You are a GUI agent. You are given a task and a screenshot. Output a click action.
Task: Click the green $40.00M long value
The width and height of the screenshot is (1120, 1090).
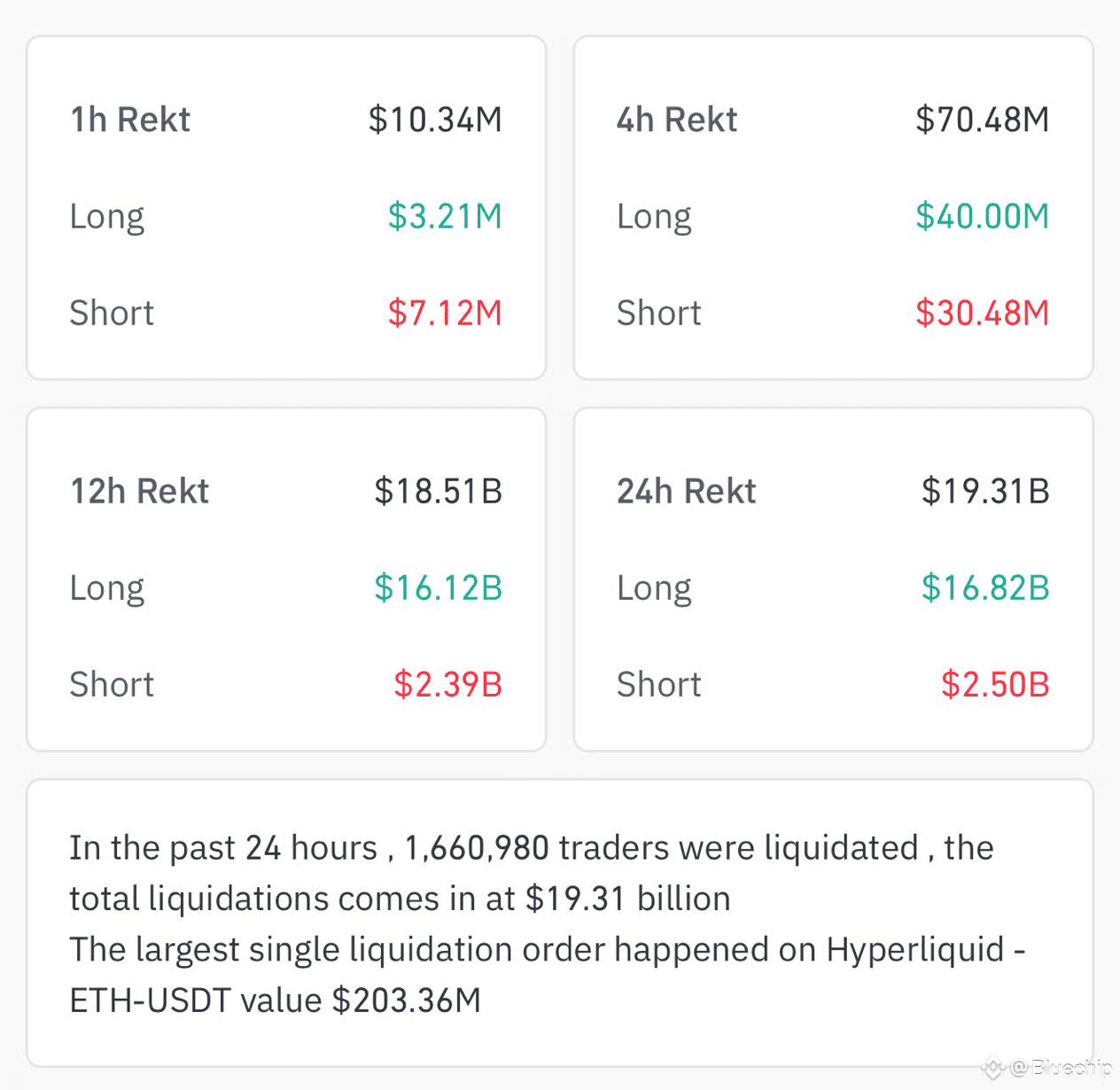click(982, 216)
